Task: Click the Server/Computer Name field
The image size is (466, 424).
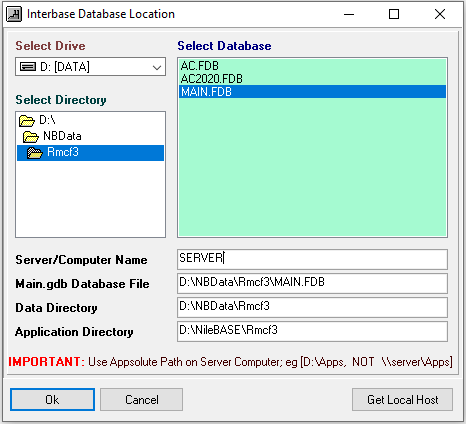Action: 312,259
